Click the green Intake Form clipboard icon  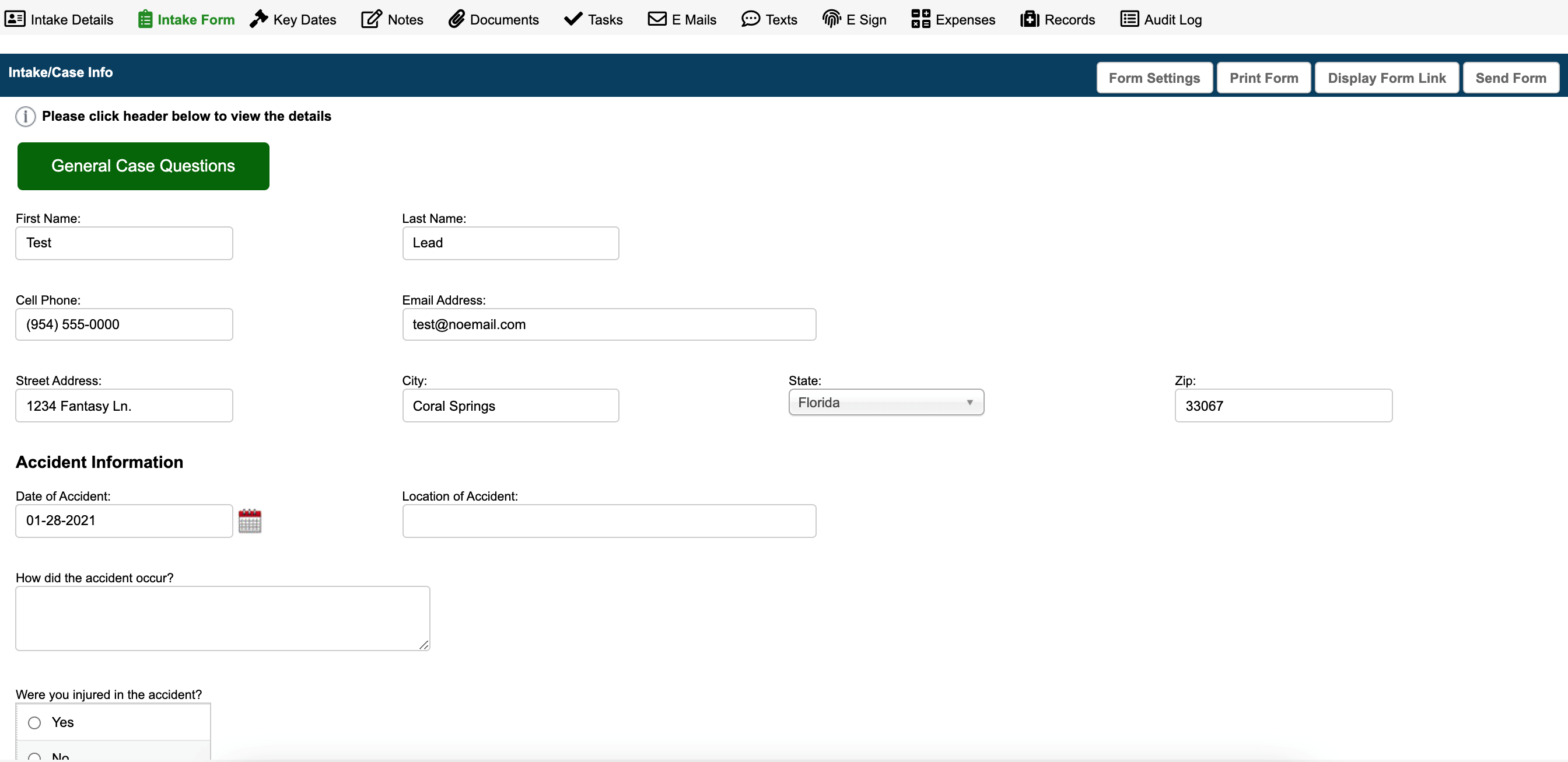145,19
